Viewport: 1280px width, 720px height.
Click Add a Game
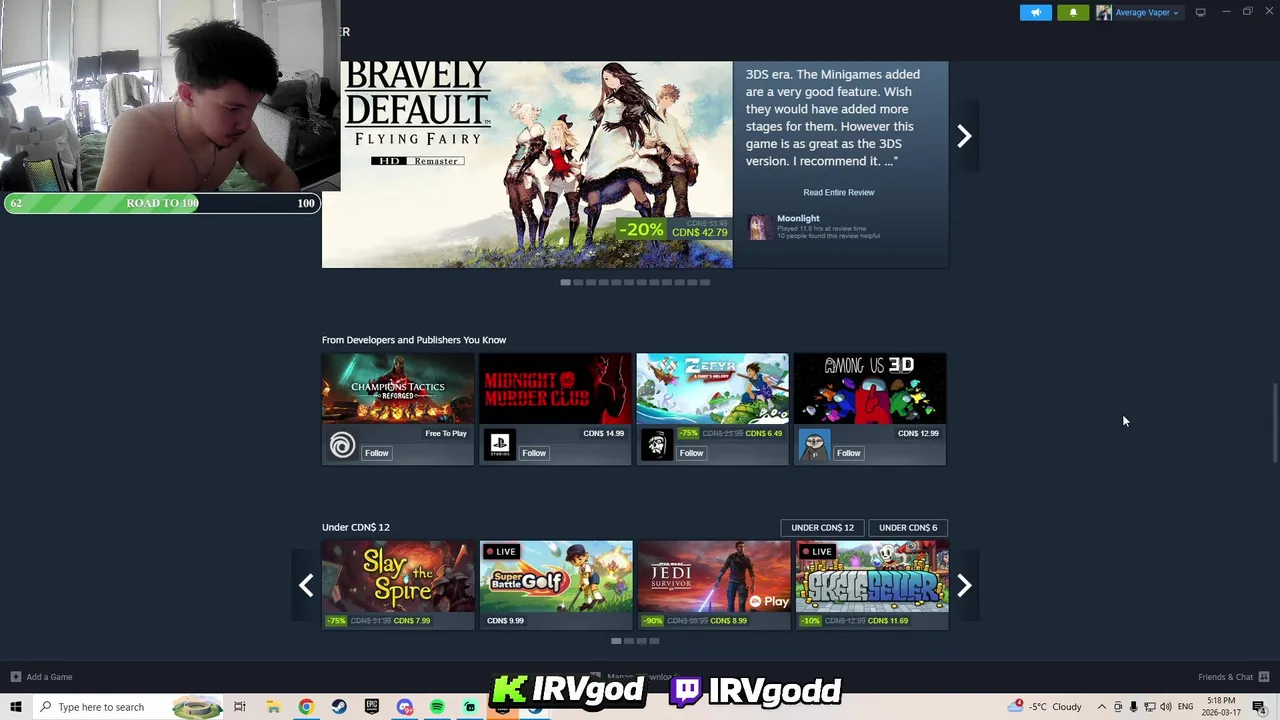tap(40, 677)
